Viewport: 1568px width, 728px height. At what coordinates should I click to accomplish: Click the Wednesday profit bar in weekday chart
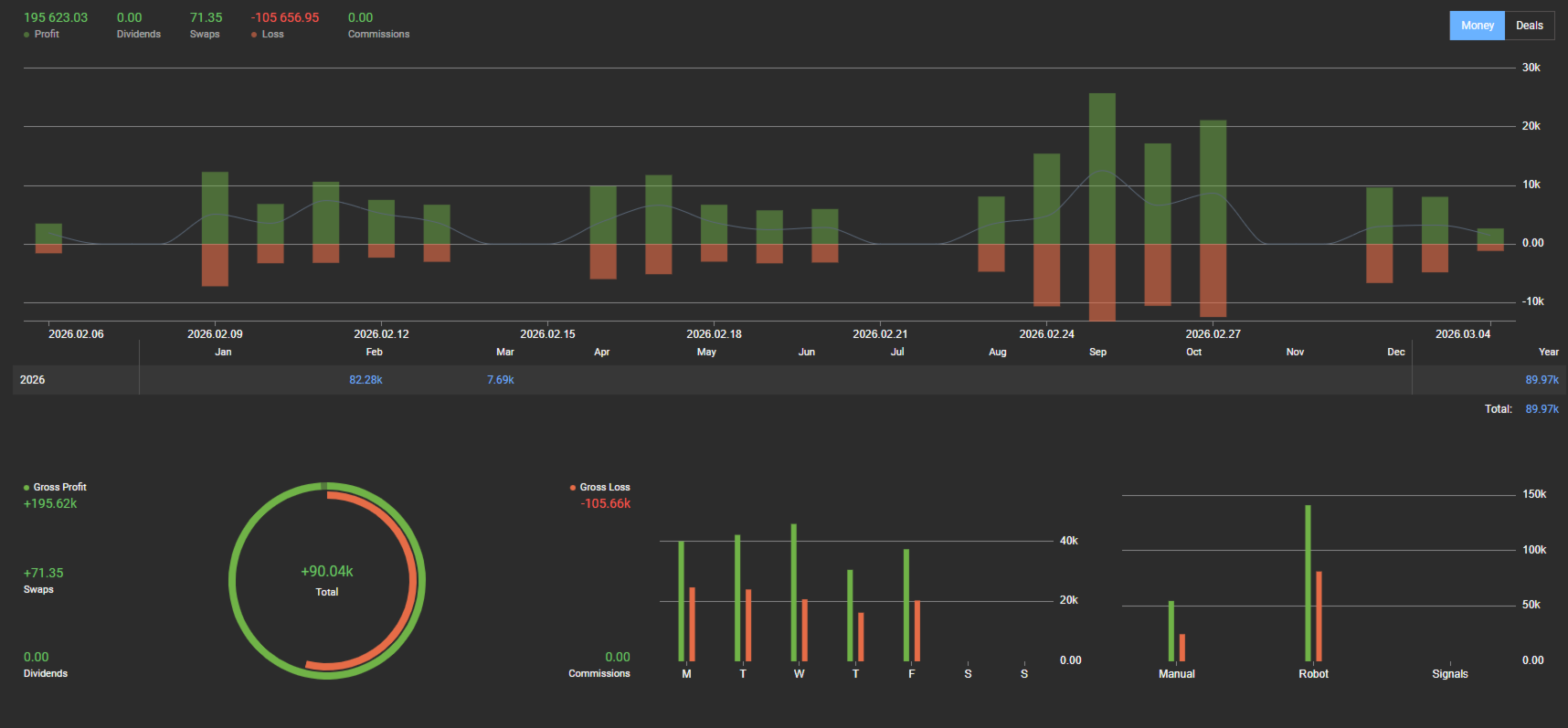click(793, 592)
